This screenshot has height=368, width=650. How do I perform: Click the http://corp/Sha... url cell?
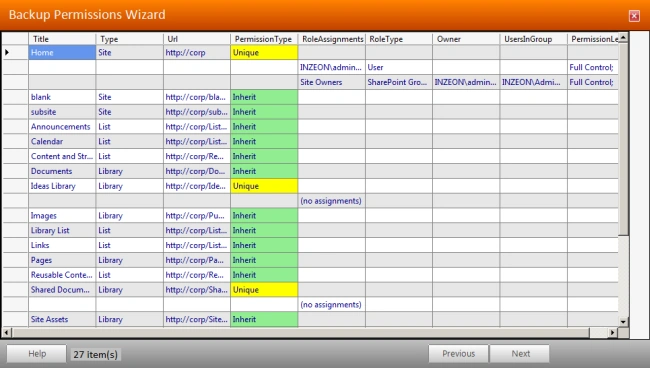coord(197,290)
